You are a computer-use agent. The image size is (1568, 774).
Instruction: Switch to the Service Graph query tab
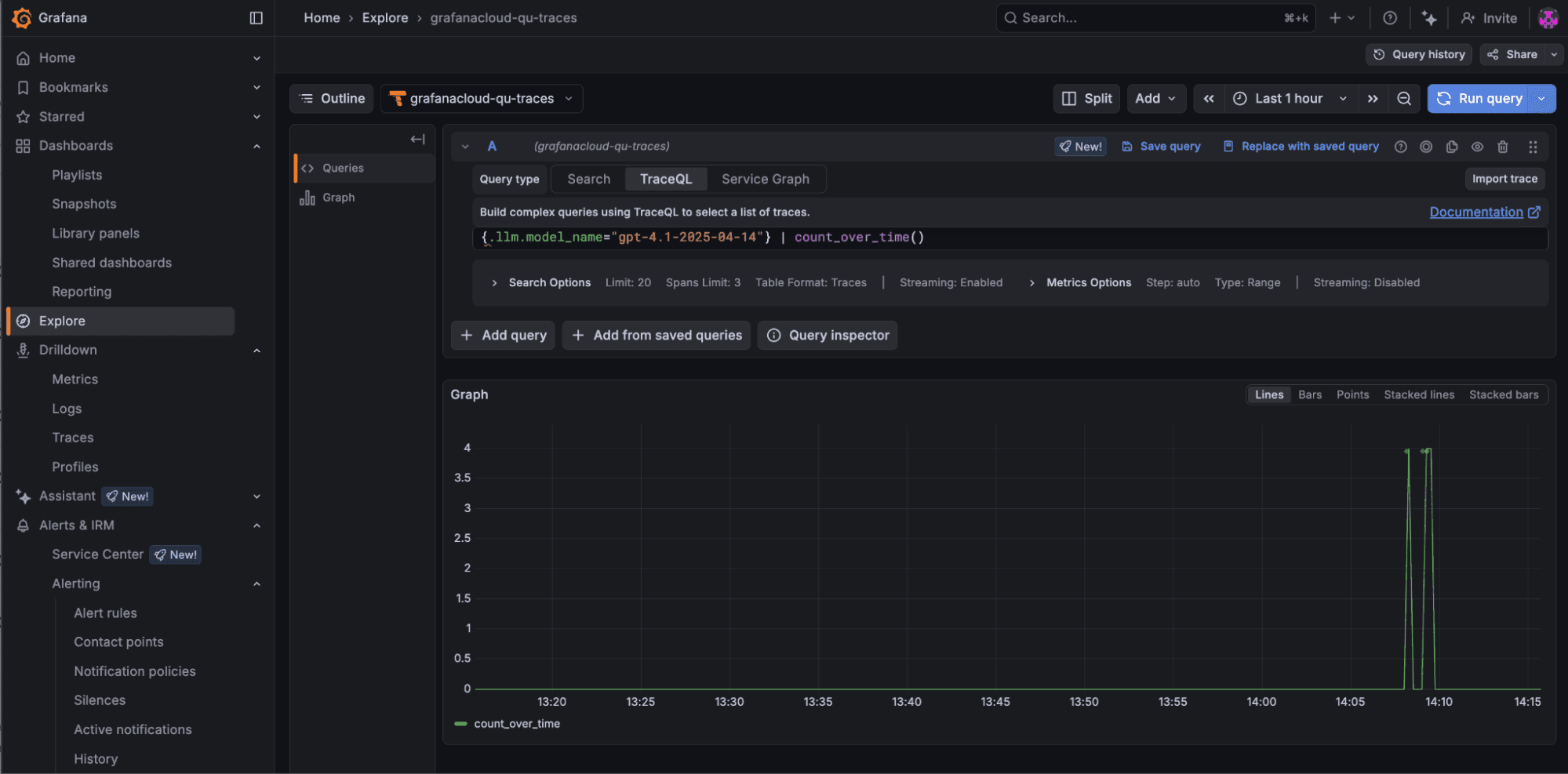765,179
